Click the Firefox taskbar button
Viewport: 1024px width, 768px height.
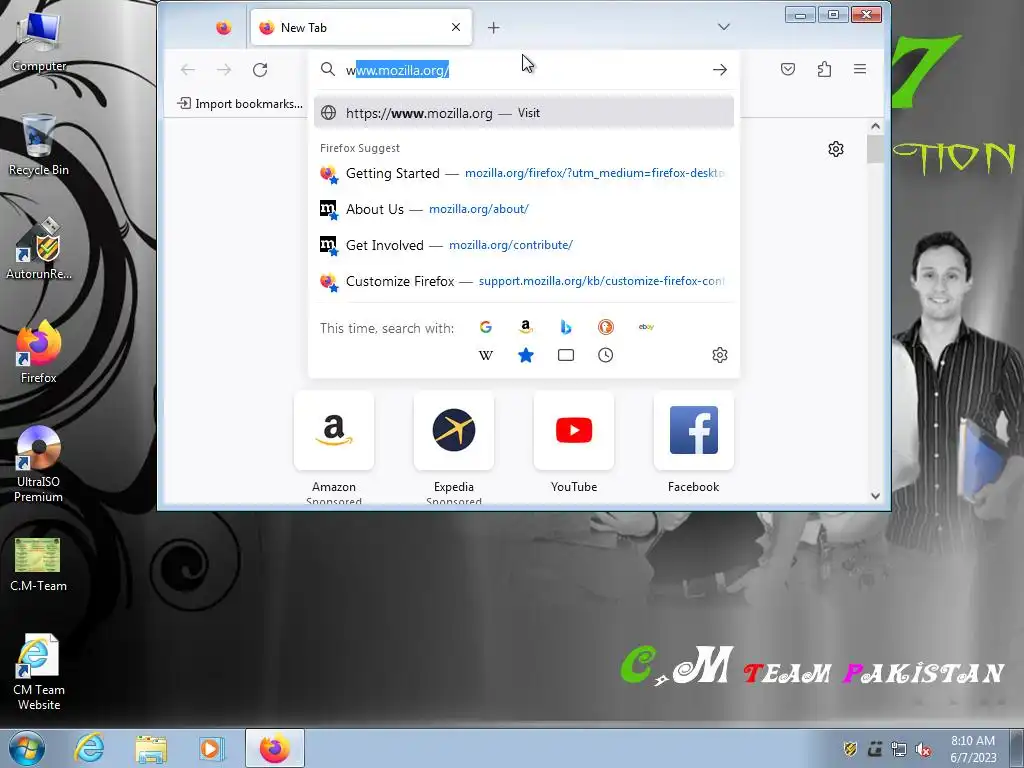[274, 748]
